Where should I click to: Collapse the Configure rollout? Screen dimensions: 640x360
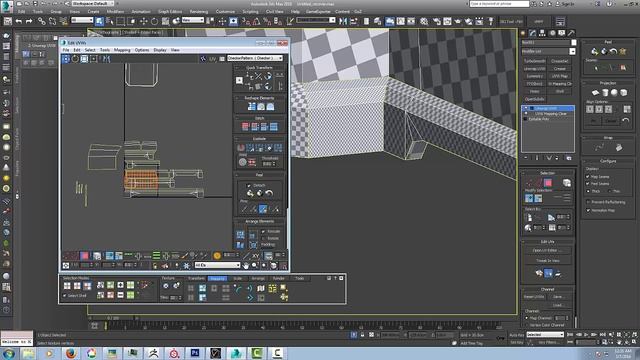608,161
